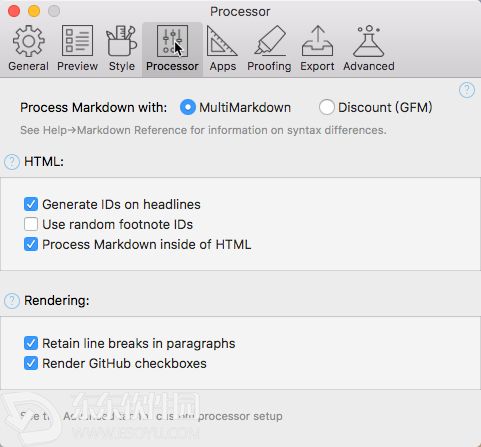Click the help icon beside Rendering
This screenshot has width=481, height=447.
point(12,301)
